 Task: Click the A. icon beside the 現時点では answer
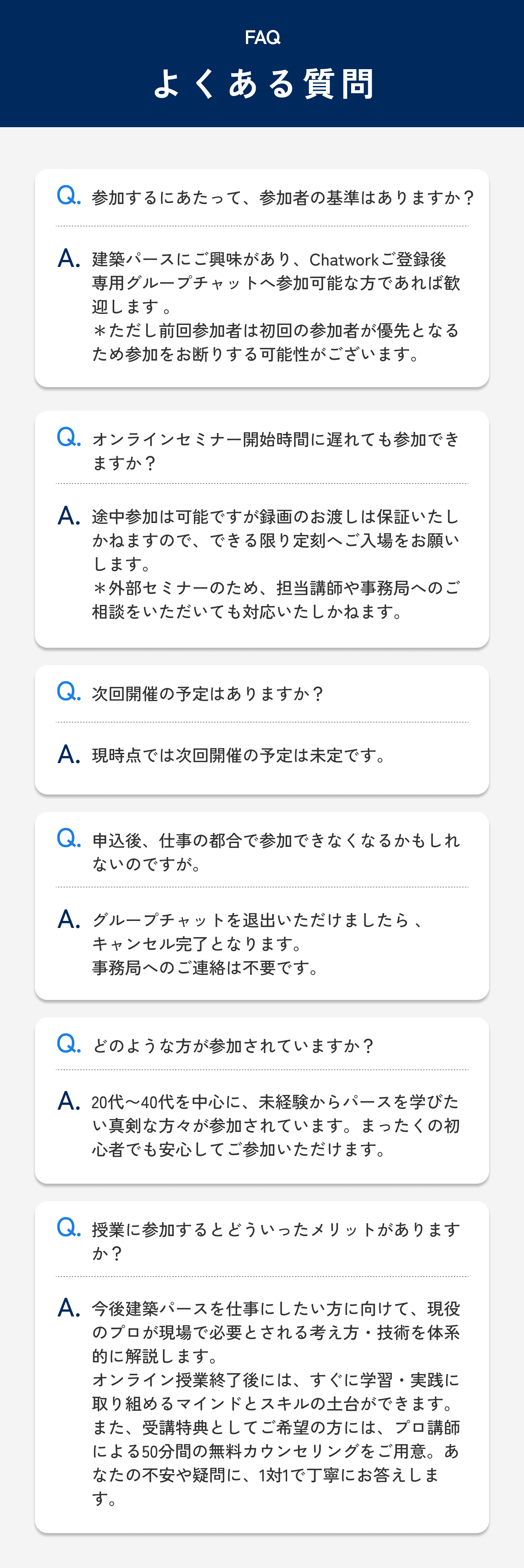(x=69, y=755)
